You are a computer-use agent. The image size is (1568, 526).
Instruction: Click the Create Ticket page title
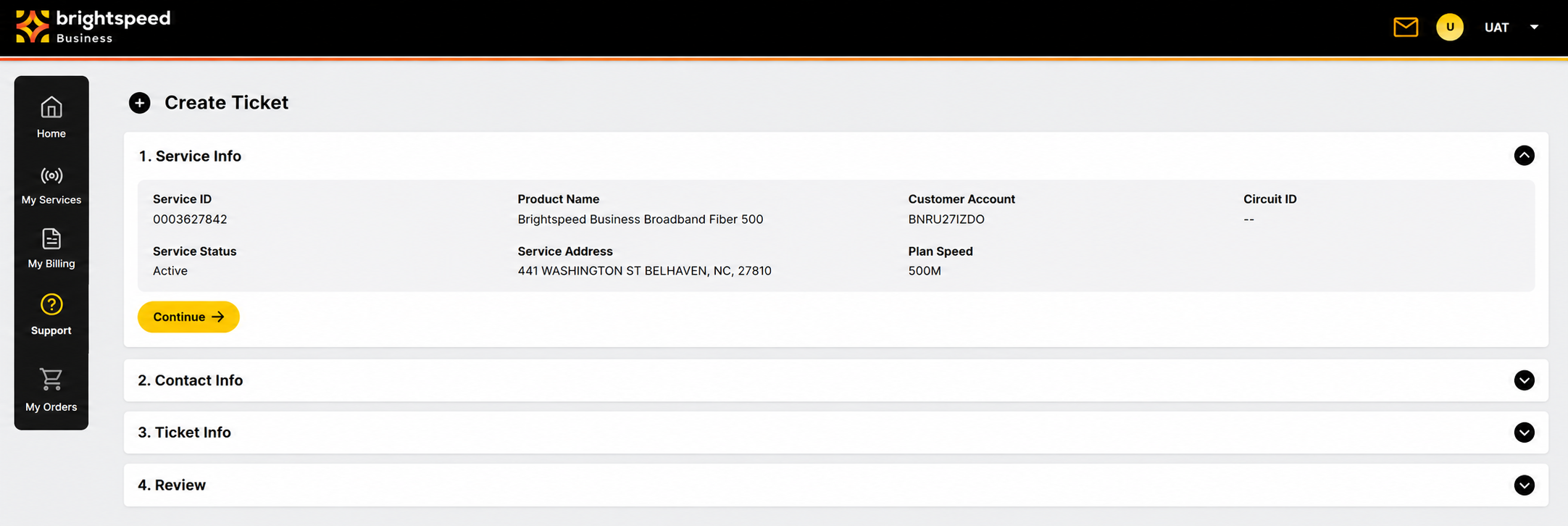pyautogui.click(x=226, y=103)
